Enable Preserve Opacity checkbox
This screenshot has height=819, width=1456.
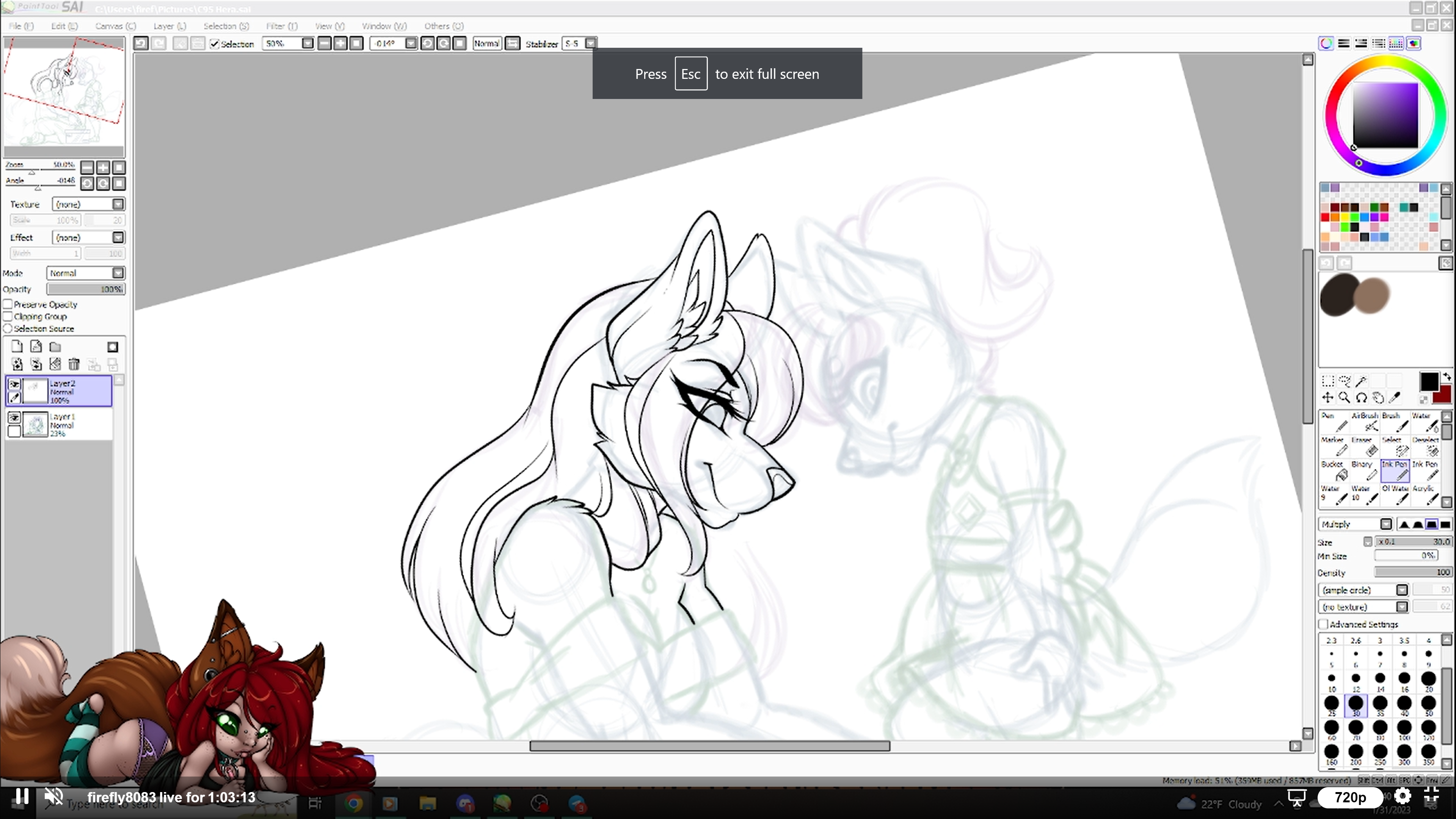pos(8,304)
